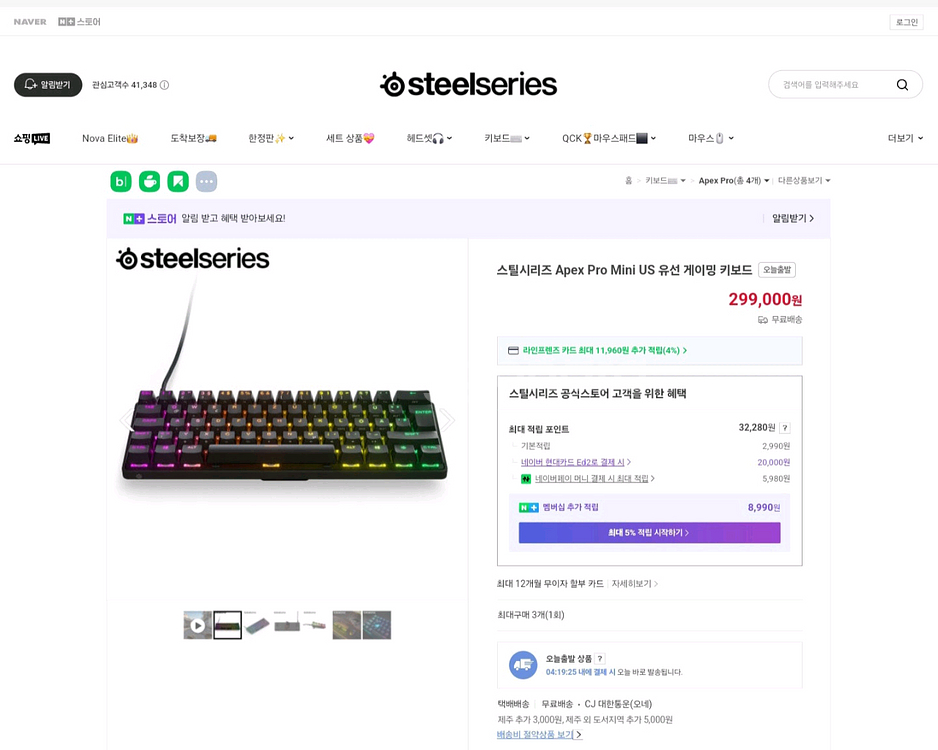938x750 pixels.
Task: Expand the 헤드셋 category dropdown
Action: 429,138
